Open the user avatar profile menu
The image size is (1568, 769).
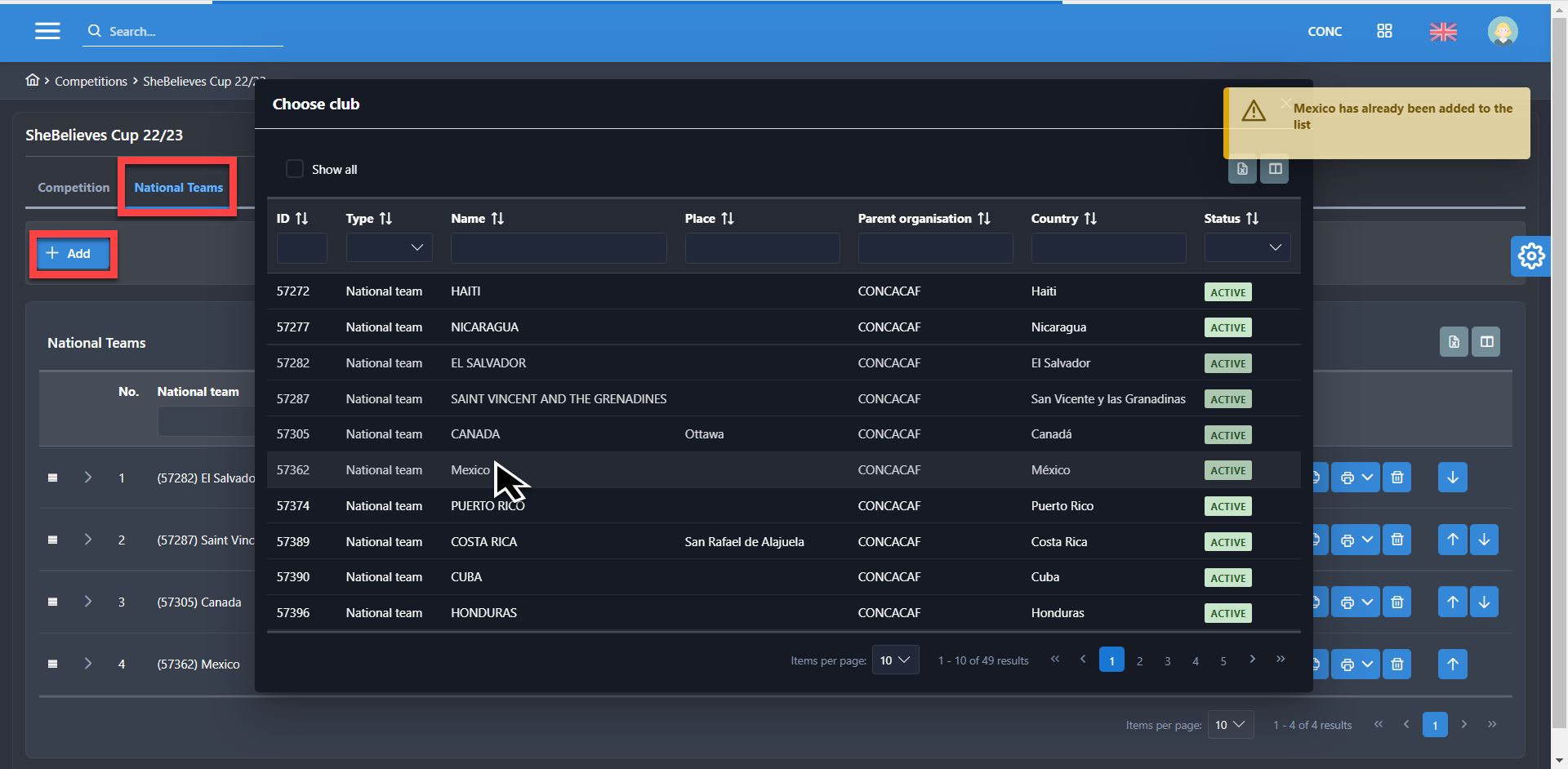(x=1502, y=32)
